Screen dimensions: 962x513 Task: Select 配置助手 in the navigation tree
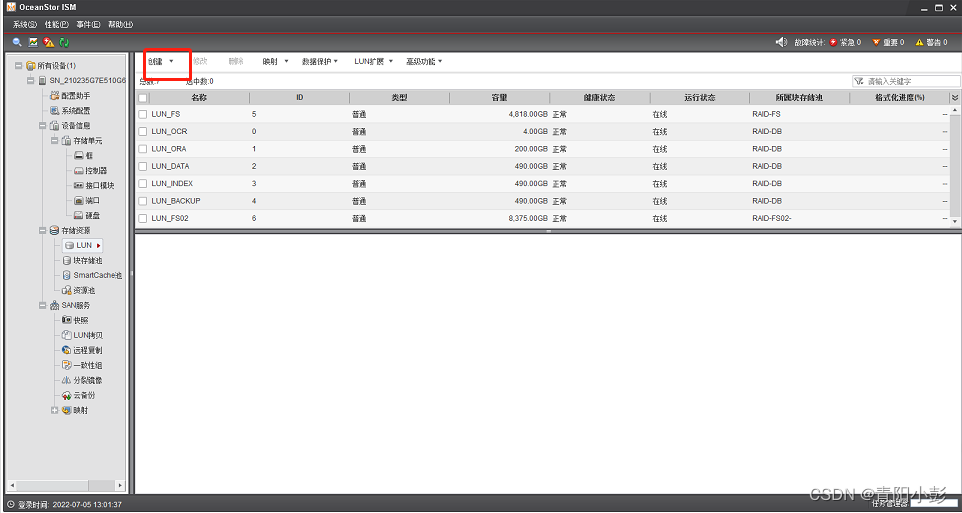pos(70,96)
